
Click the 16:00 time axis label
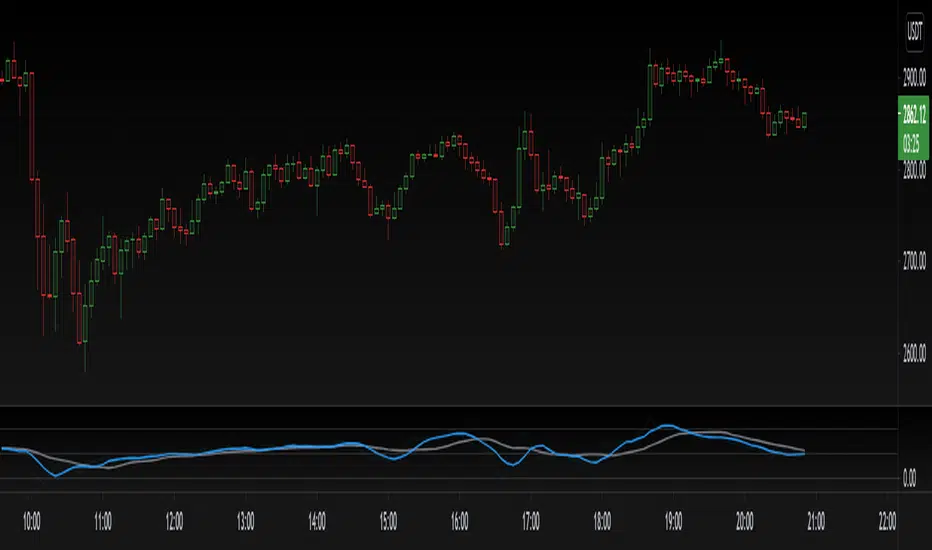(x=459, y=521)
